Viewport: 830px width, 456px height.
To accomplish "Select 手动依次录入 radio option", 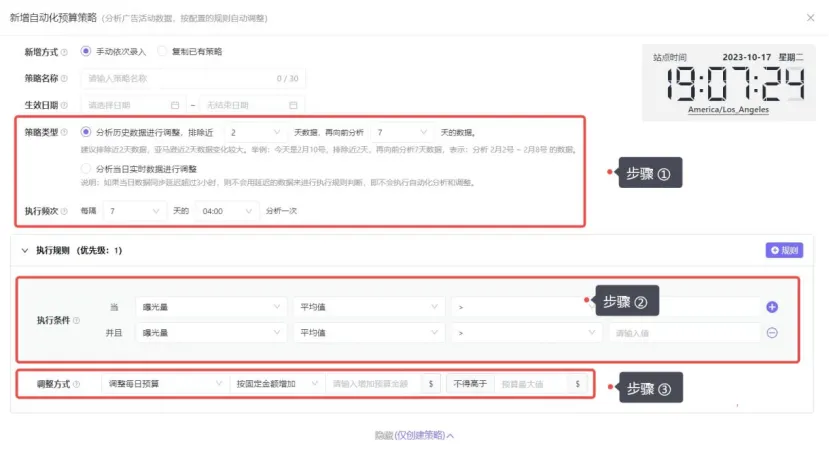I will point(85,51).
